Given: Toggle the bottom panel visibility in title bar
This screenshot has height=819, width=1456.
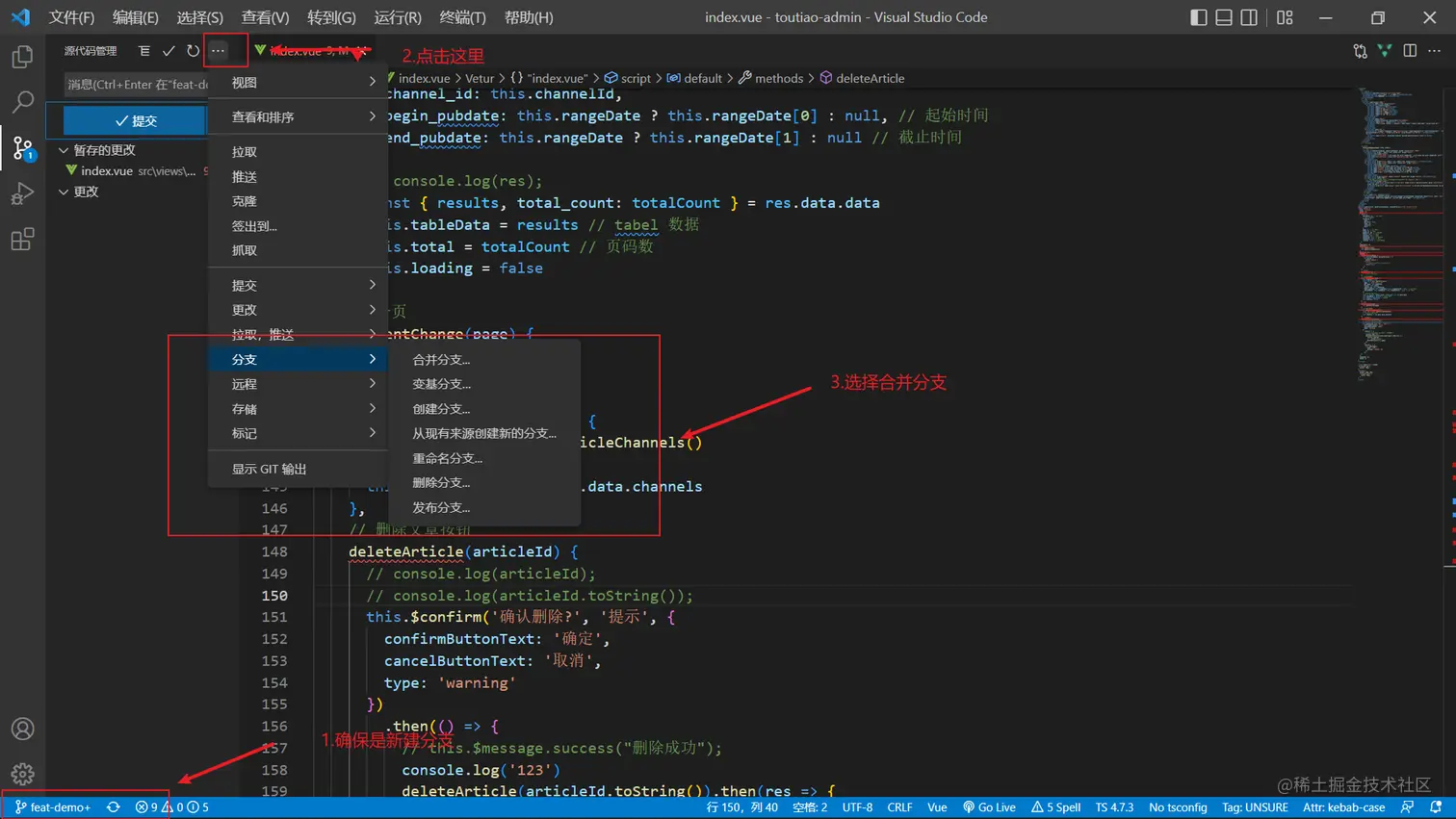Looking at the screenshot, I should 1224,17.
